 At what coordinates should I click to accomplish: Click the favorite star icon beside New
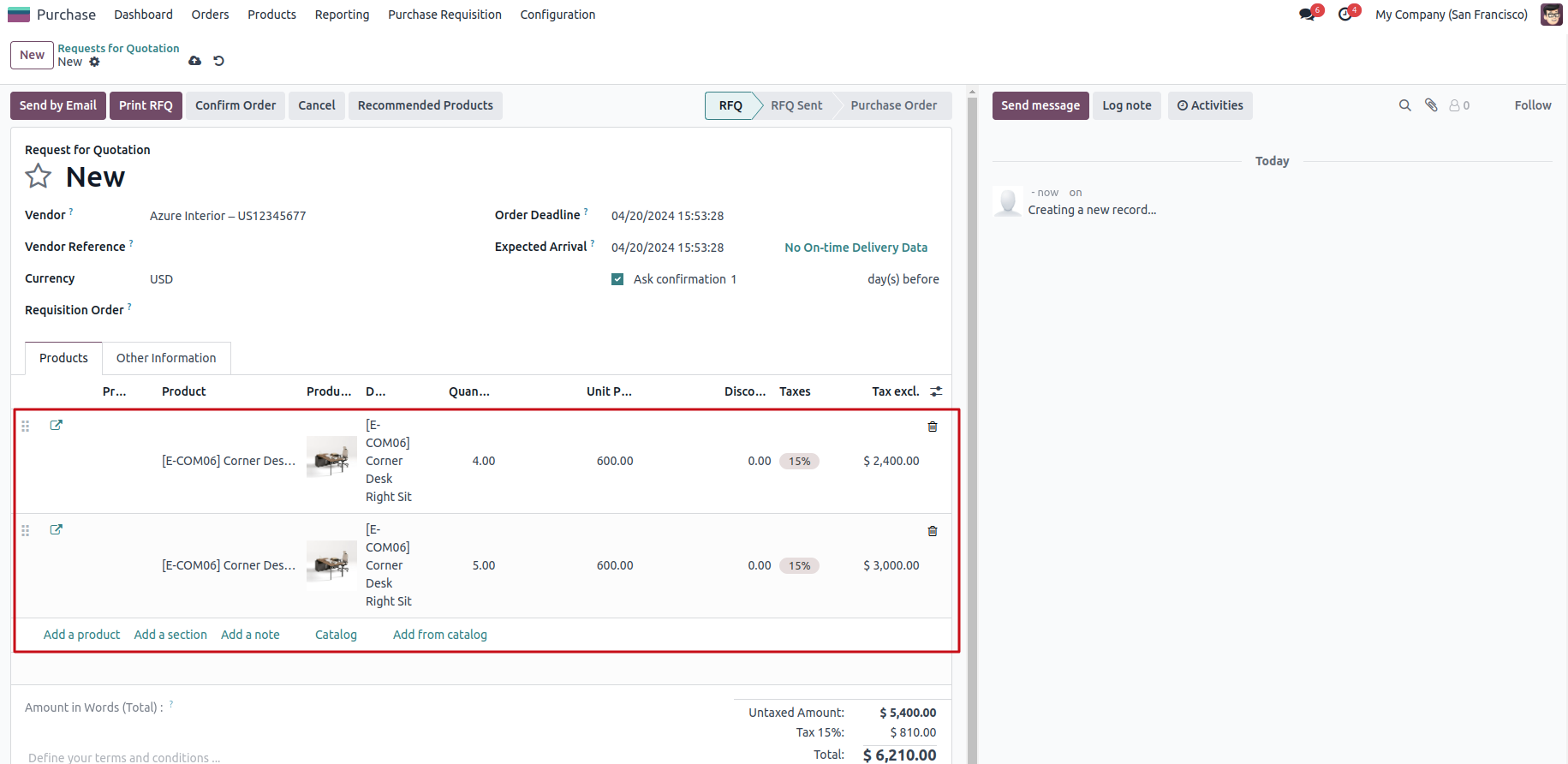(39, 176)
